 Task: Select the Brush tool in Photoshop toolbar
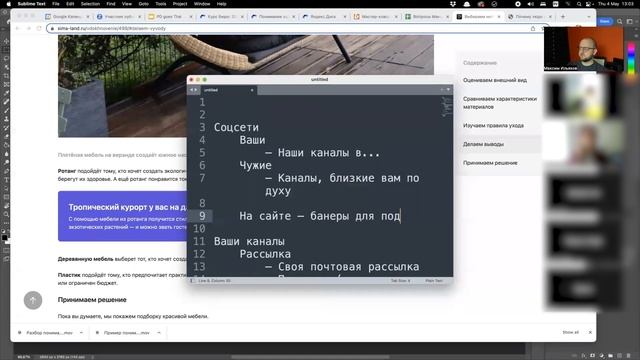[x=6, y=110]
